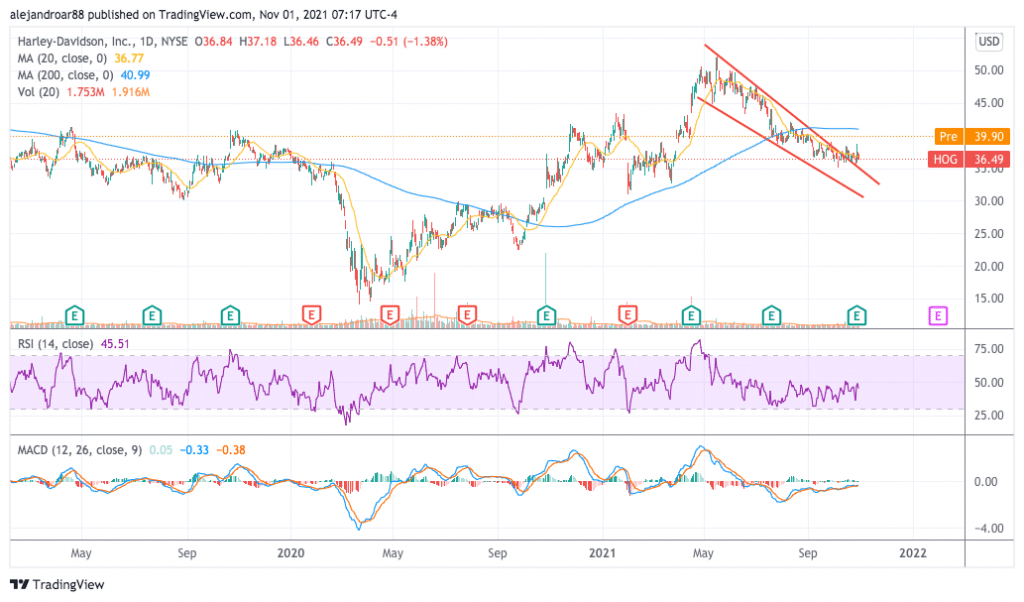Click the 25.00 price axis label

(x=989, y=234)
